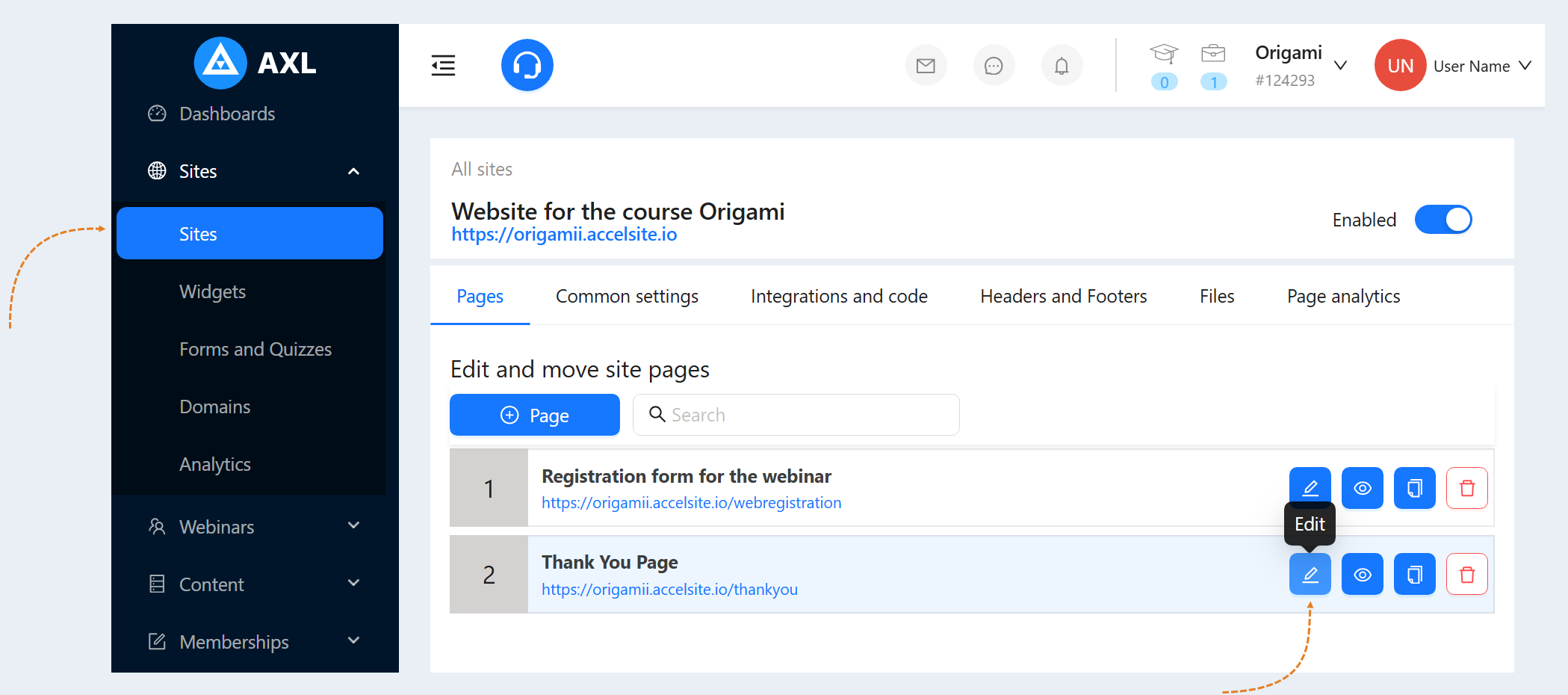Open Dashboards in the sidebar

coord(227,114)
